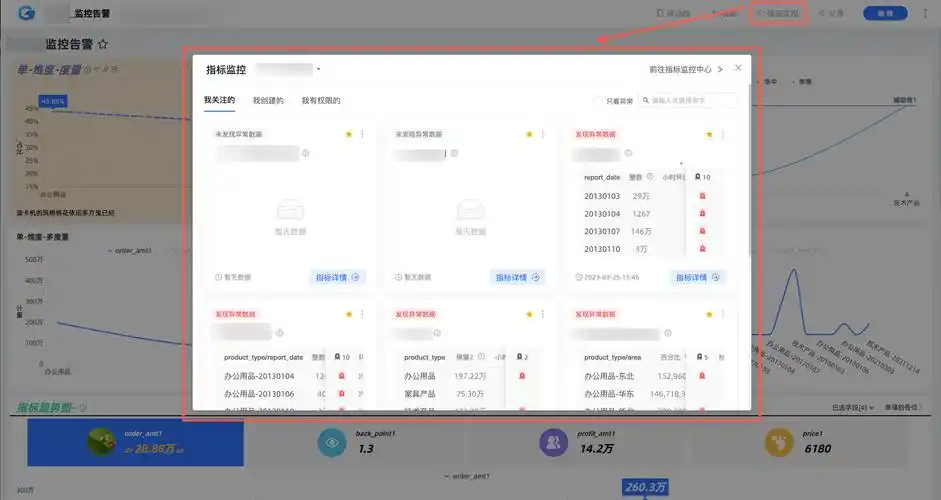This screenshot has width=941, height=500.
Task: Click the 办公用品-华东 row
Action: coord(651,394)
